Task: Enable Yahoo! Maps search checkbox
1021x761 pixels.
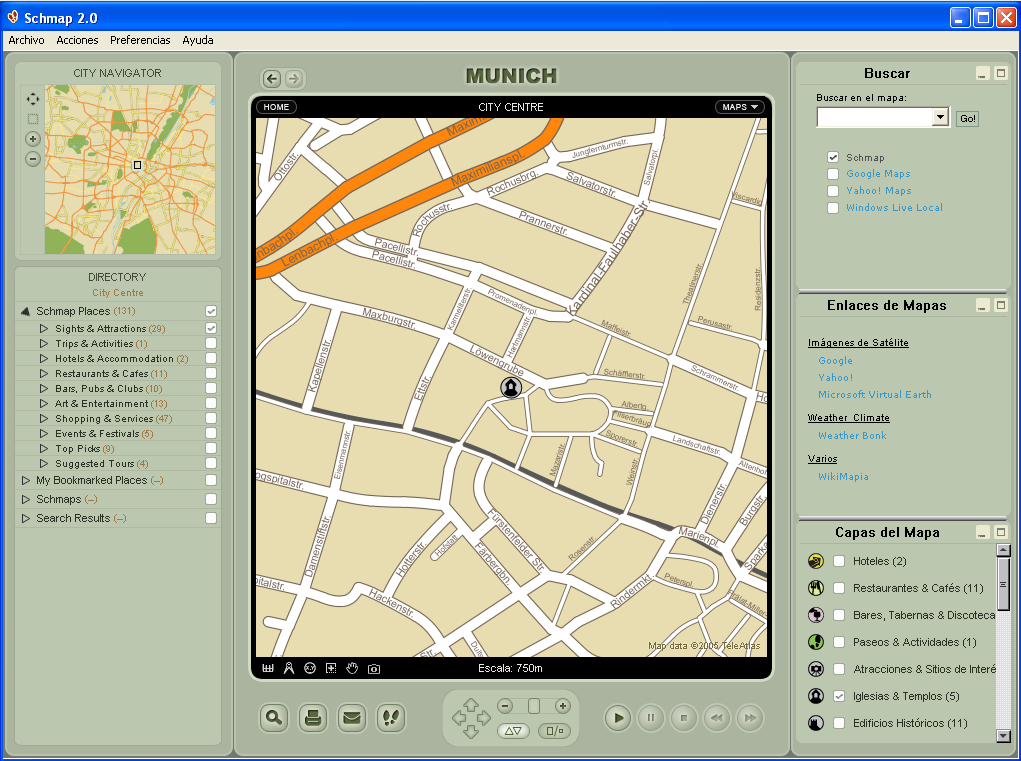Action: [833, 191]
